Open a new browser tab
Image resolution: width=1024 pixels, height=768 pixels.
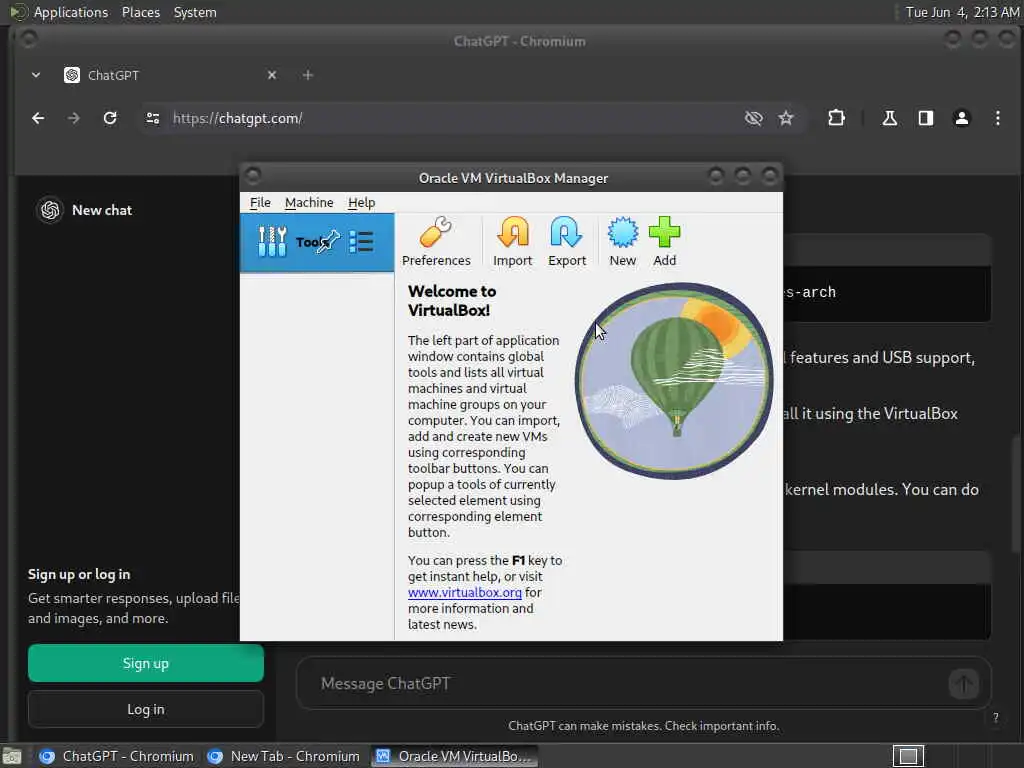(308, 75)
